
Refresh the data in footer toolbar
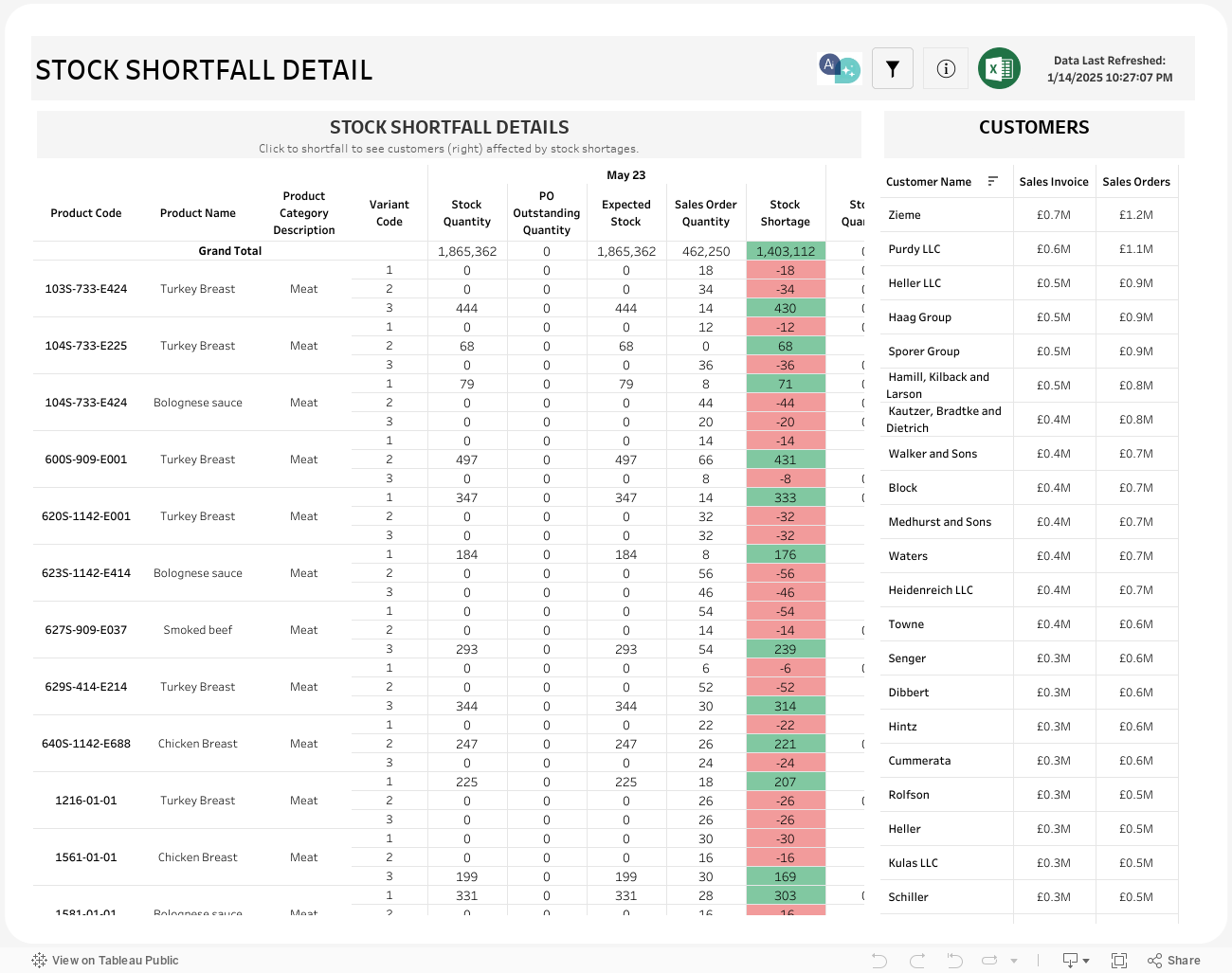point(989,960)
